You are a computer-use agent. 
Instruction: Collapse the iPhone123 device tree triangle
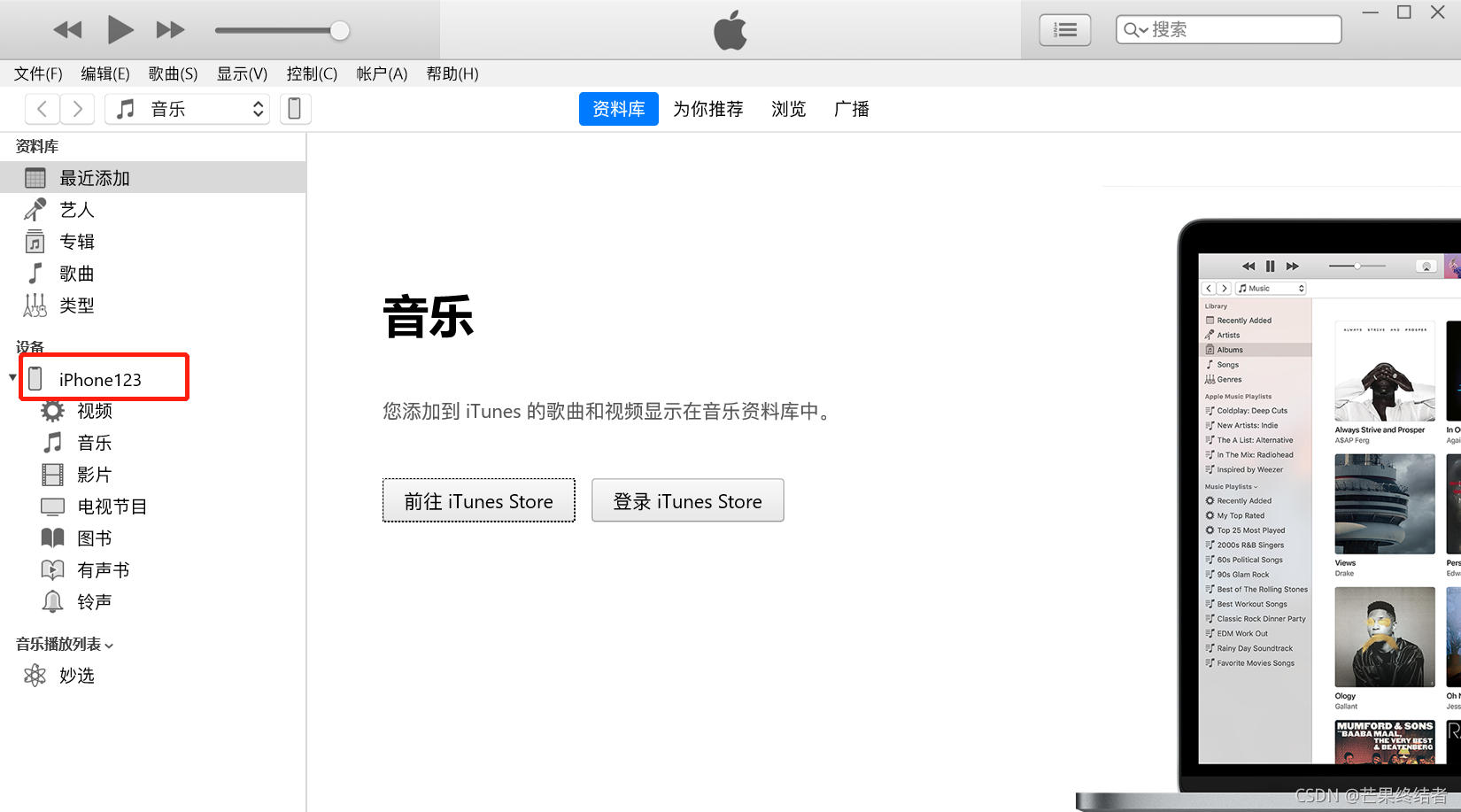point(12,377)
